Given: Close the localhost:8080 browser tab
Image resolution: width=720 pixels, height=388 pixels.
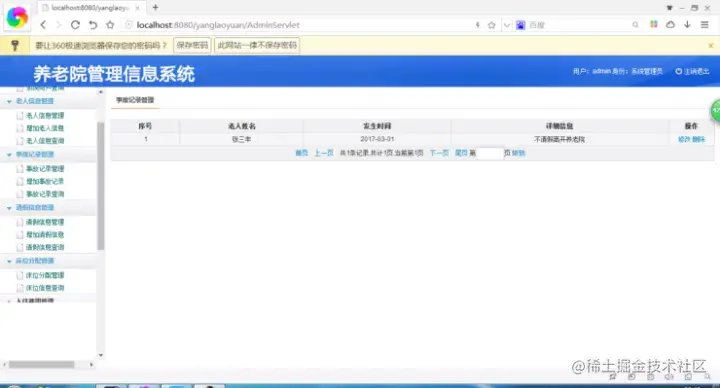Looking at the screenshot, I should point(137,8).
